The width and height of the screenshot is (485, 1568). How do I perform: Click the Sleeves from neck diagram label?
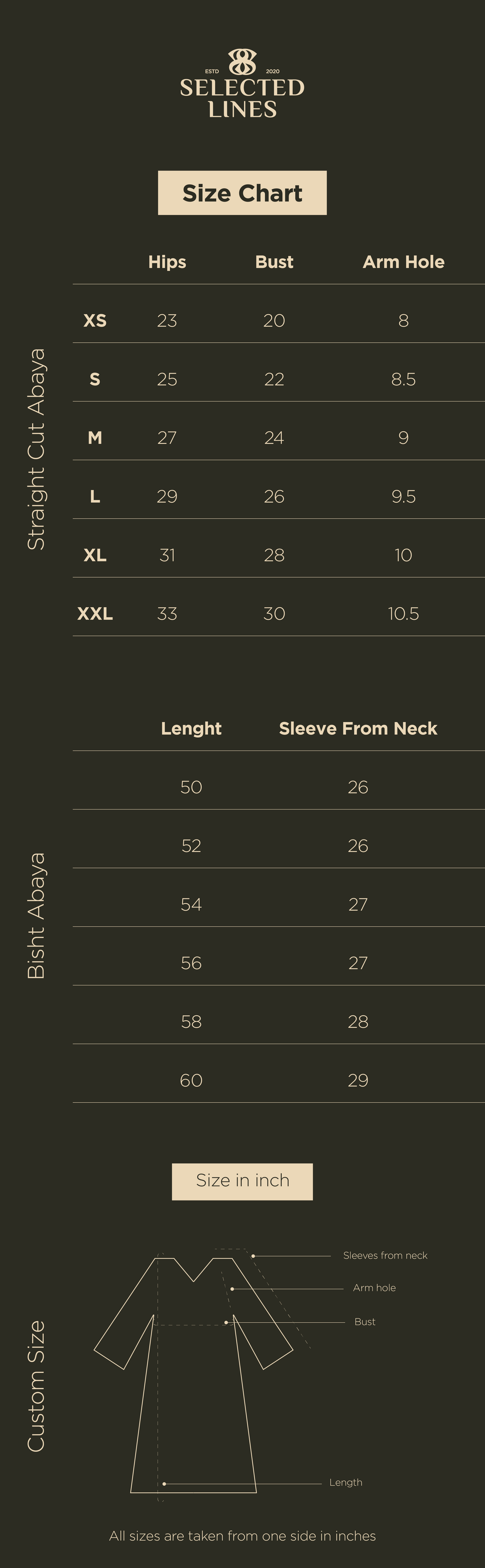tap(385, 1256)
